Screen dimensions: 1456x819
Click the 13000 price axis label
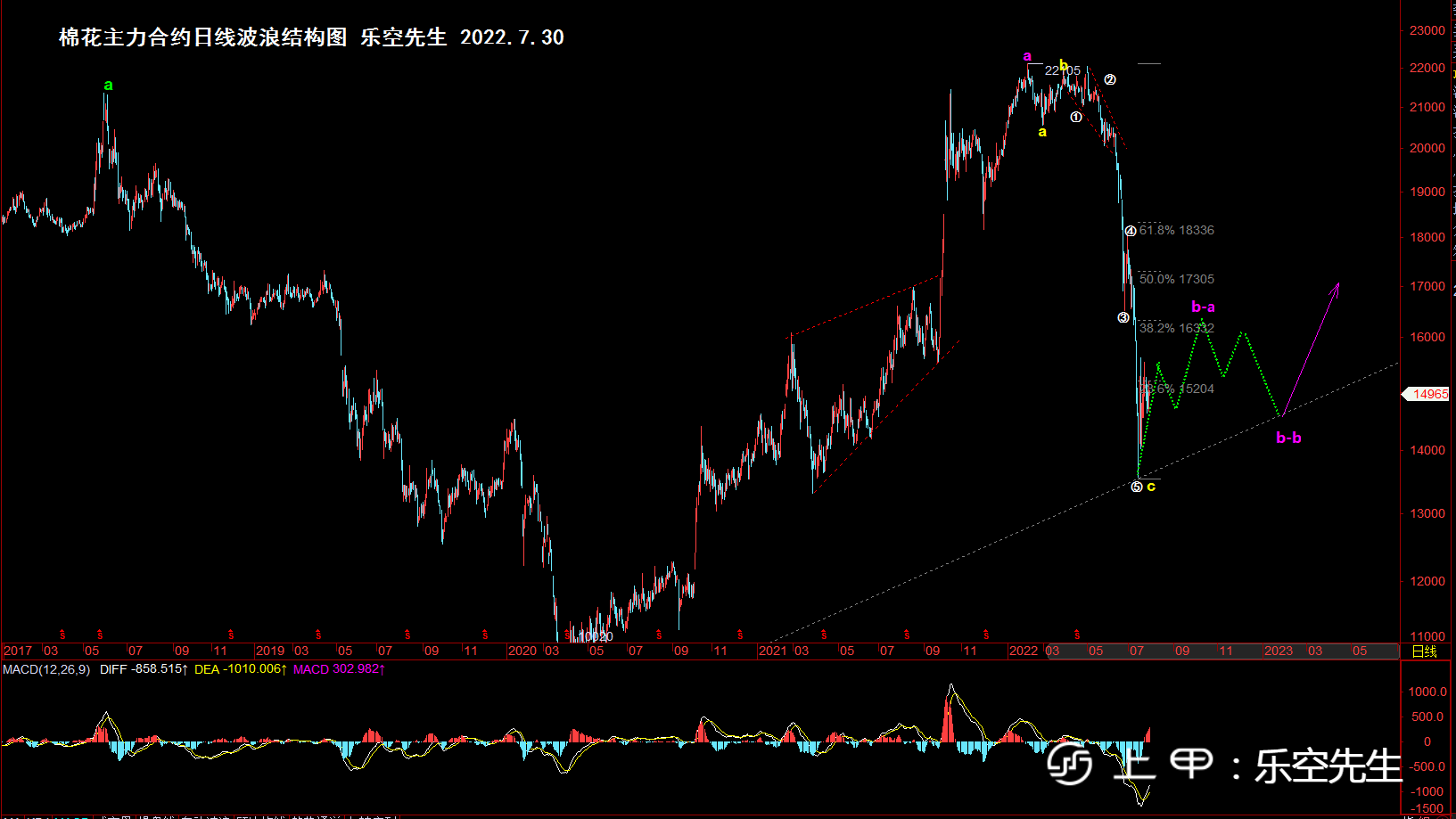click(1427, 513)
